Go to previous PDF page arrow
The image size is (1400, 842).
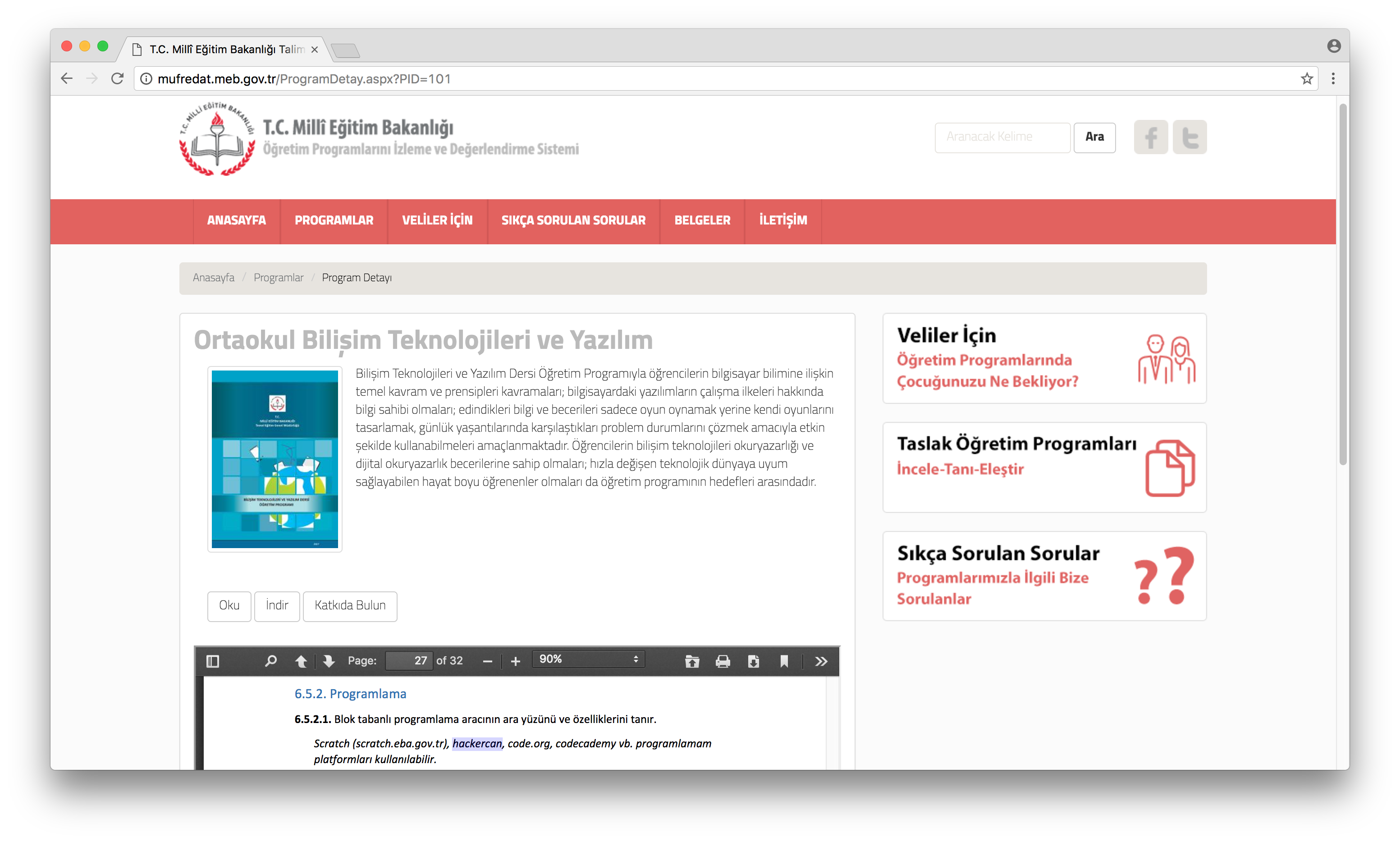[301, 661]
